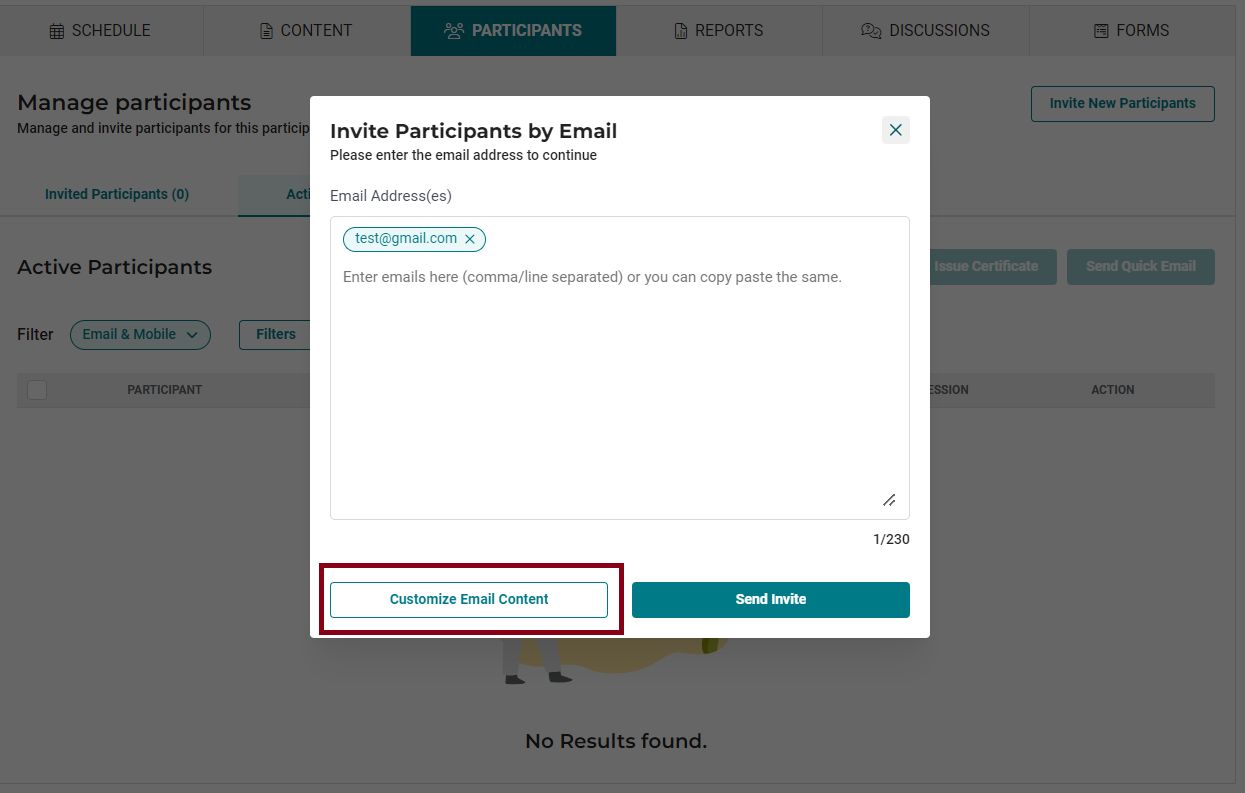Remove the test@gmail.com email chip
The image size is (1245, 793).
(x=470, y=239)
